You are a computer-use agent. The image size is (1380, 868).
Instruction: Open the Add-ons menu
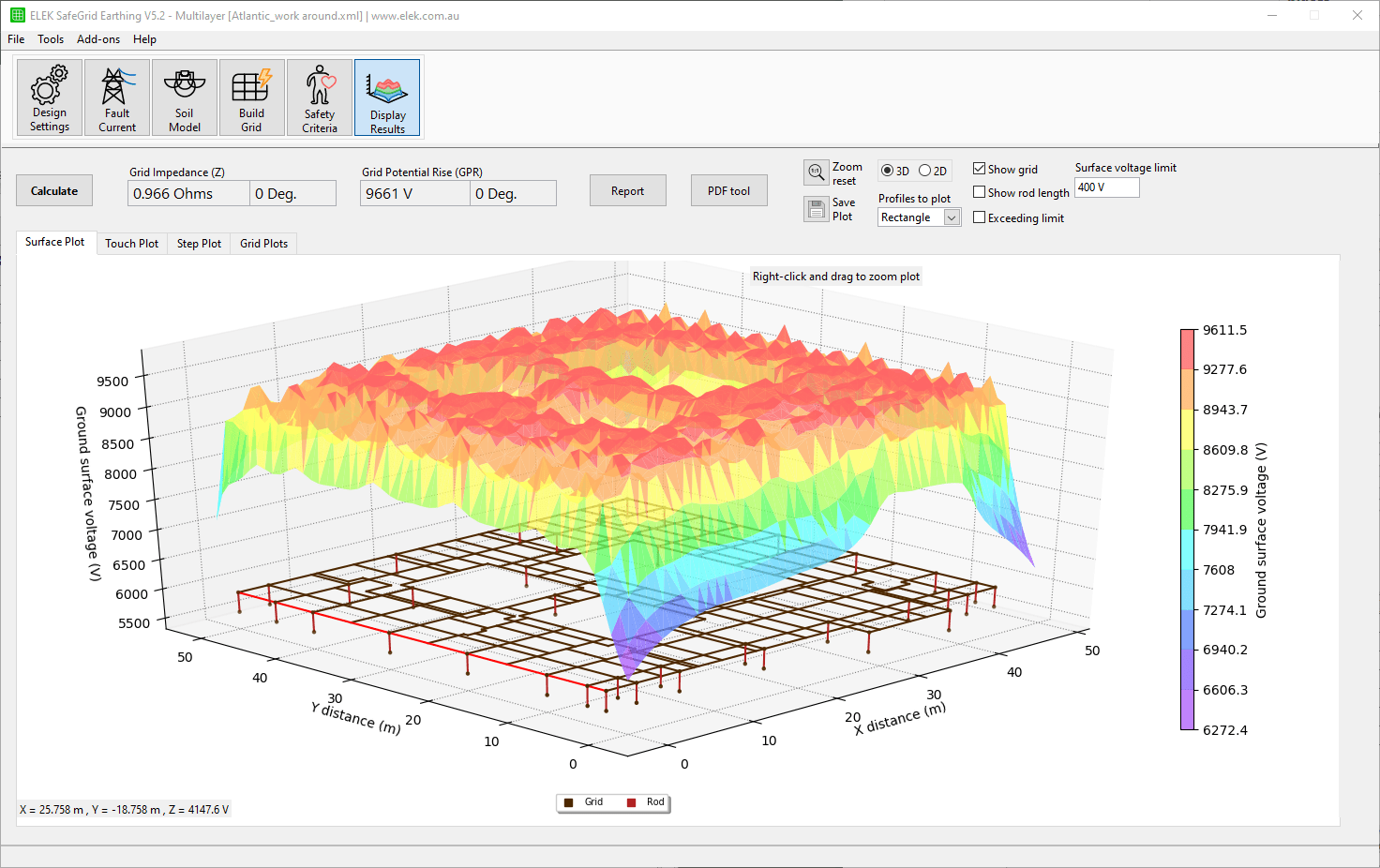[97, 39]
